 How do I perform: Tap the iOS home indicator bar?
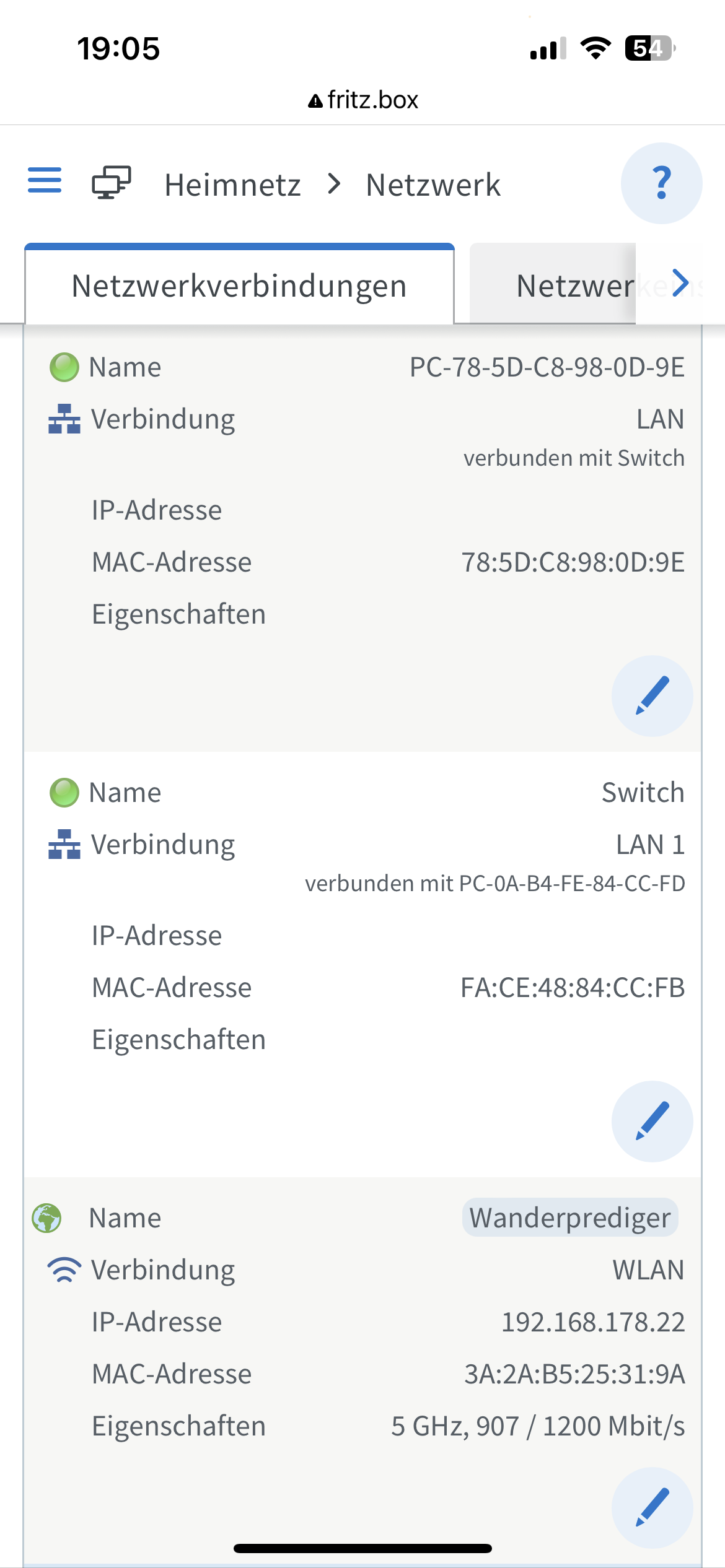(x=362, y=1548)
